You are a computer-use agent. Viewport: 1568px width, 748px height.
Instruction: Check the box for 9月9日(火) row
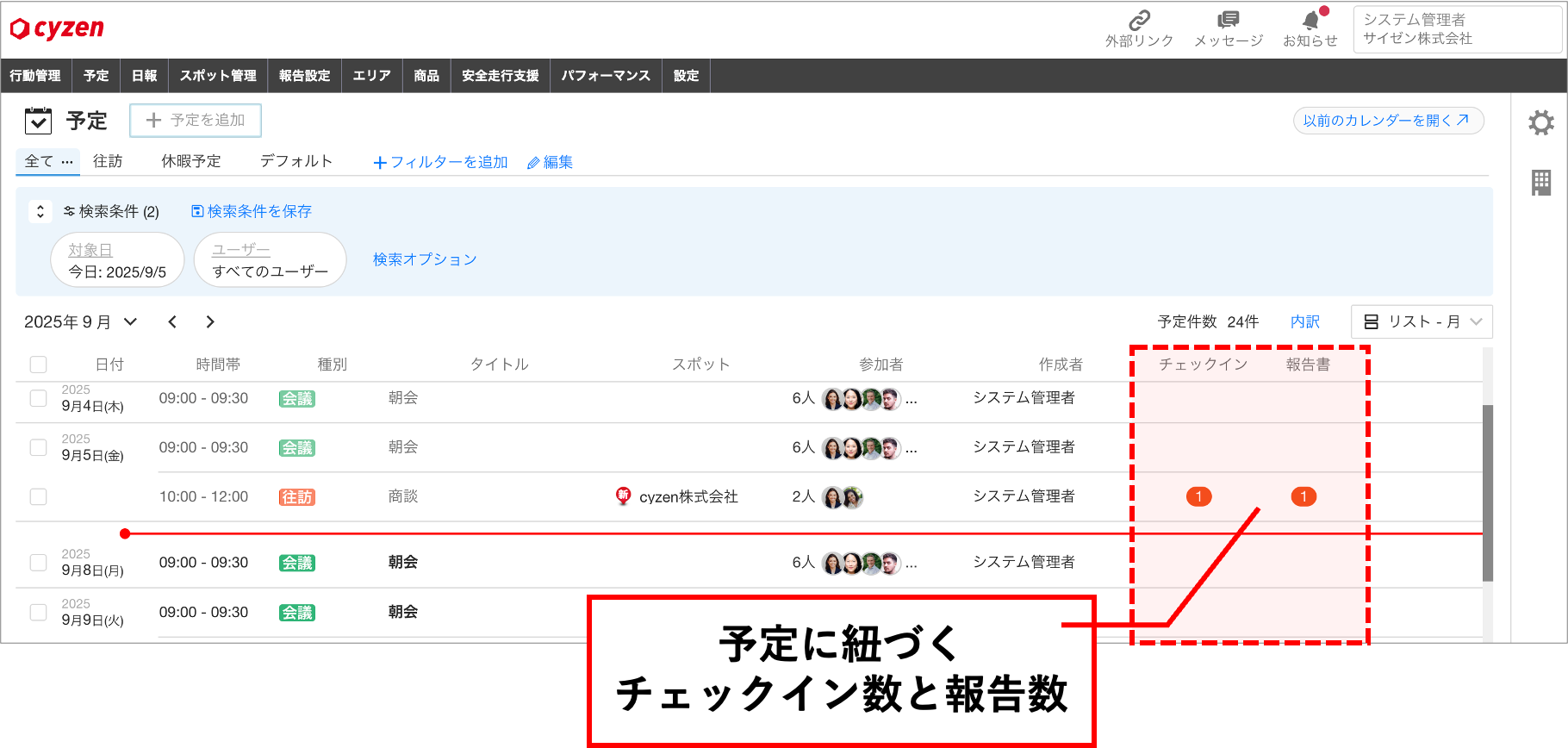(x=38, y=612)
